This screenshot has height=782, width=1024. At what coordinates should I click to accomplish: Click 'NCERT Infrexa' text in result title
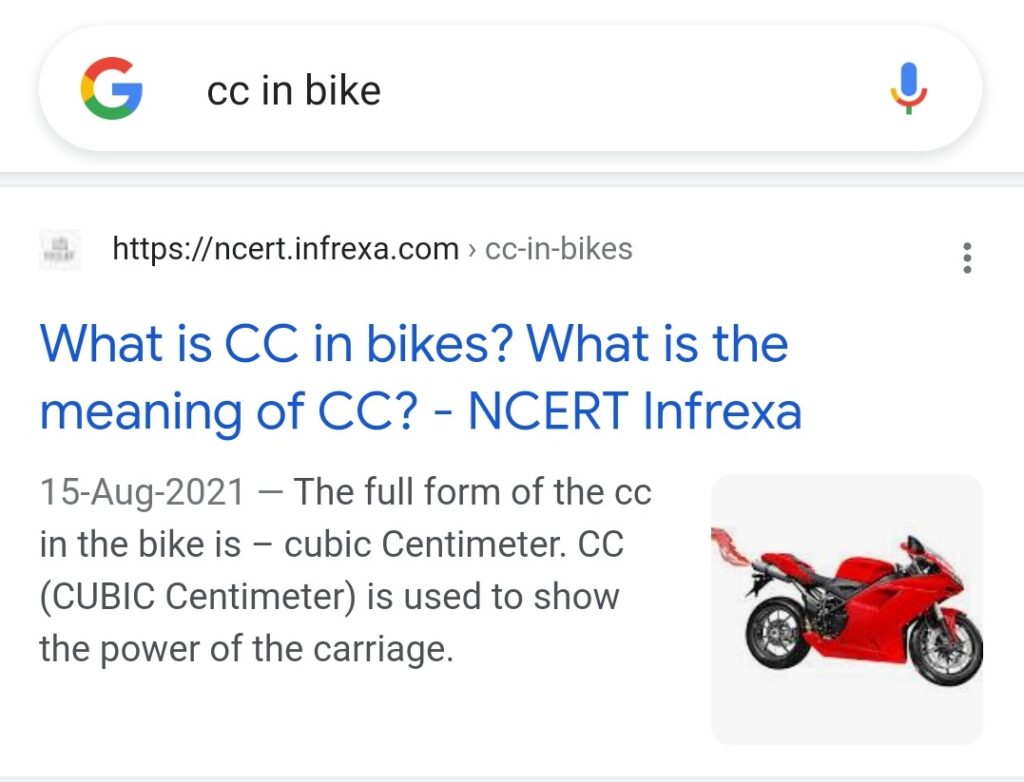pyautogui.click(x=635, y=411)
